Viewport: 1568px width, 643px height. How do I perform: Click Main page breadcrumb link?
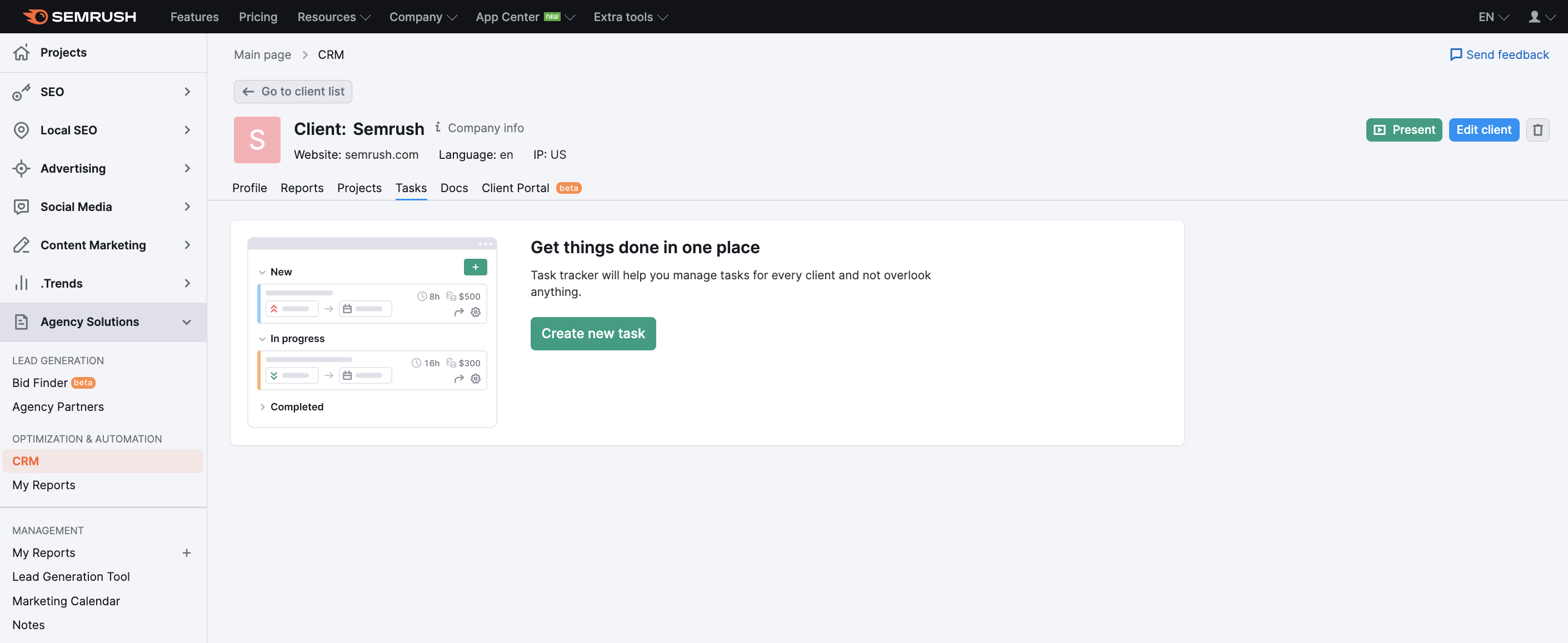262,55
